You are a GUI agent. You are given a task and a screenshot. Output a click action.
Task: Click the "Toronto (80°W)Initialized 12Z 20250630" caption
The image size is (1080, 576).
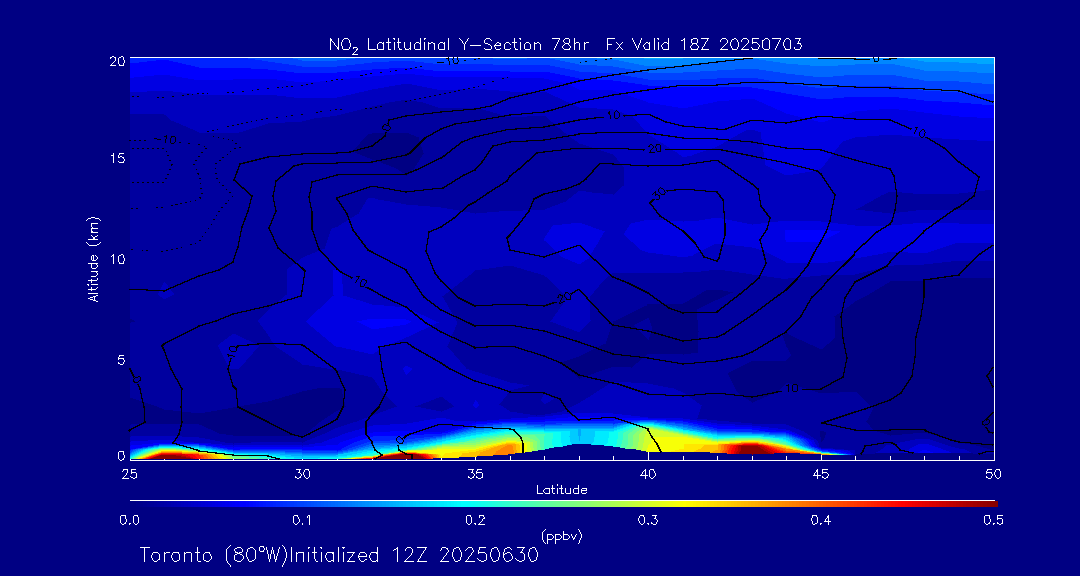[x=340, y=555]
